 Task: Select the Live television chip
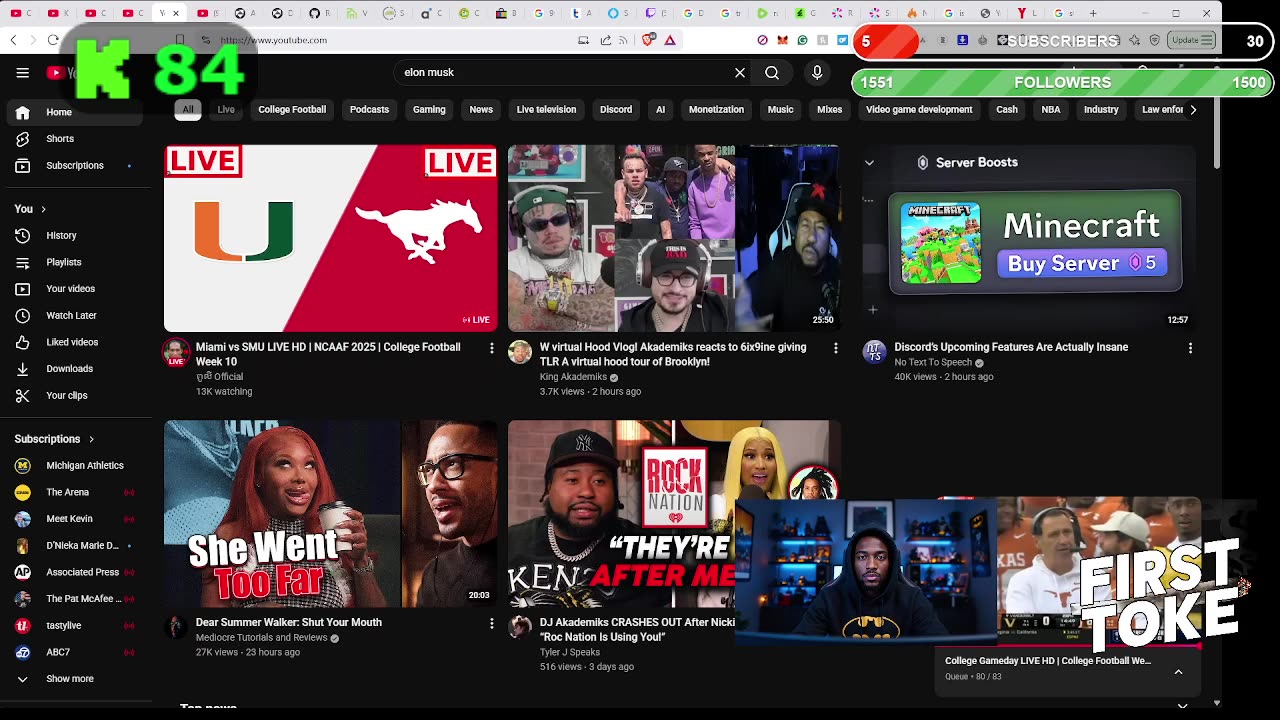546,110
